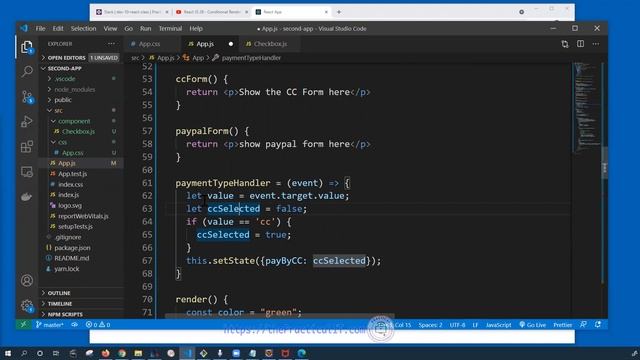Click Go Live in status bar
640x360 pixels.
532,325
